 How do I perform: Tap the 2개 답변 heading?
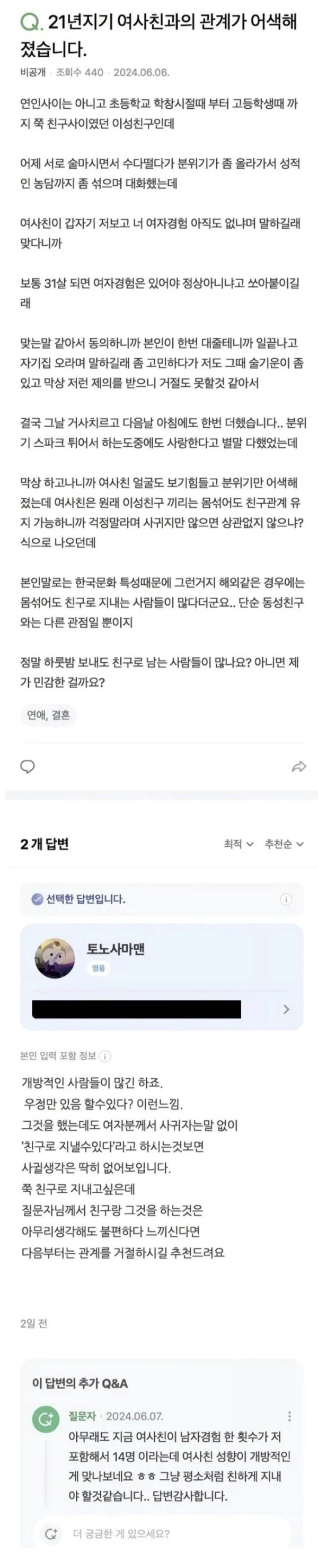tap(45, 844)
